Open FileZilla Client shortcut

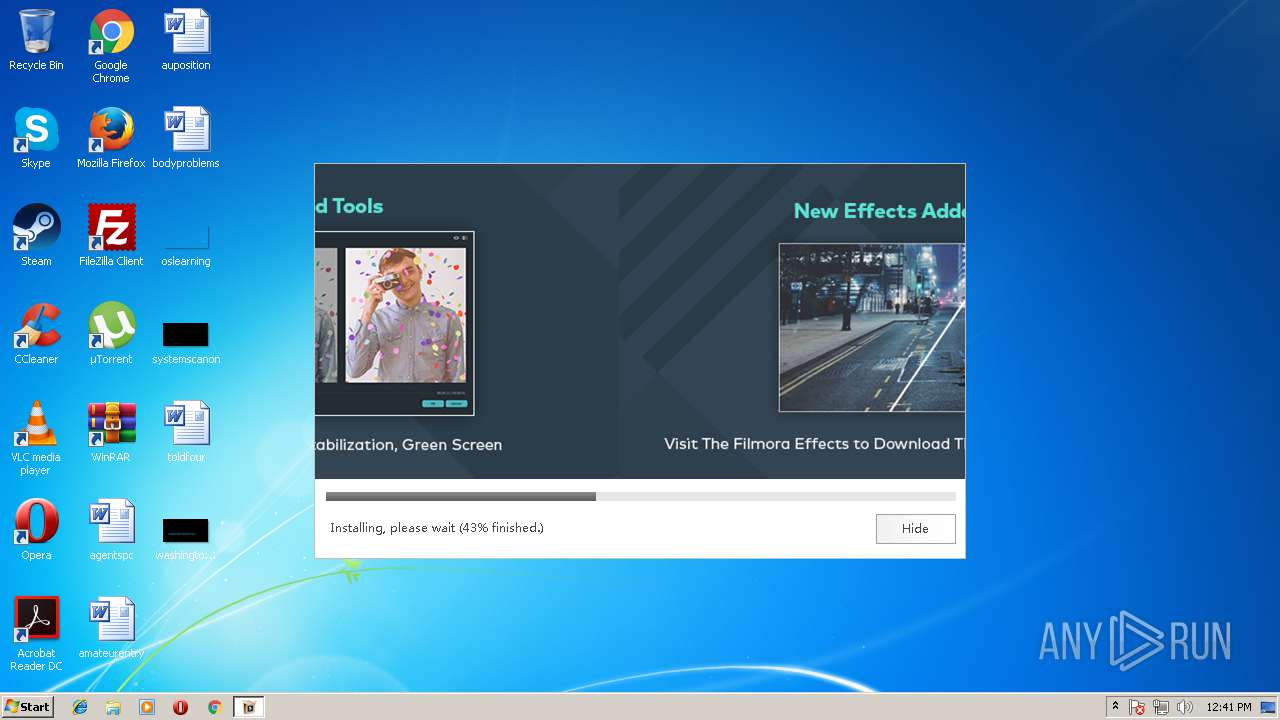pyautogui.click(x=111, y=236)
